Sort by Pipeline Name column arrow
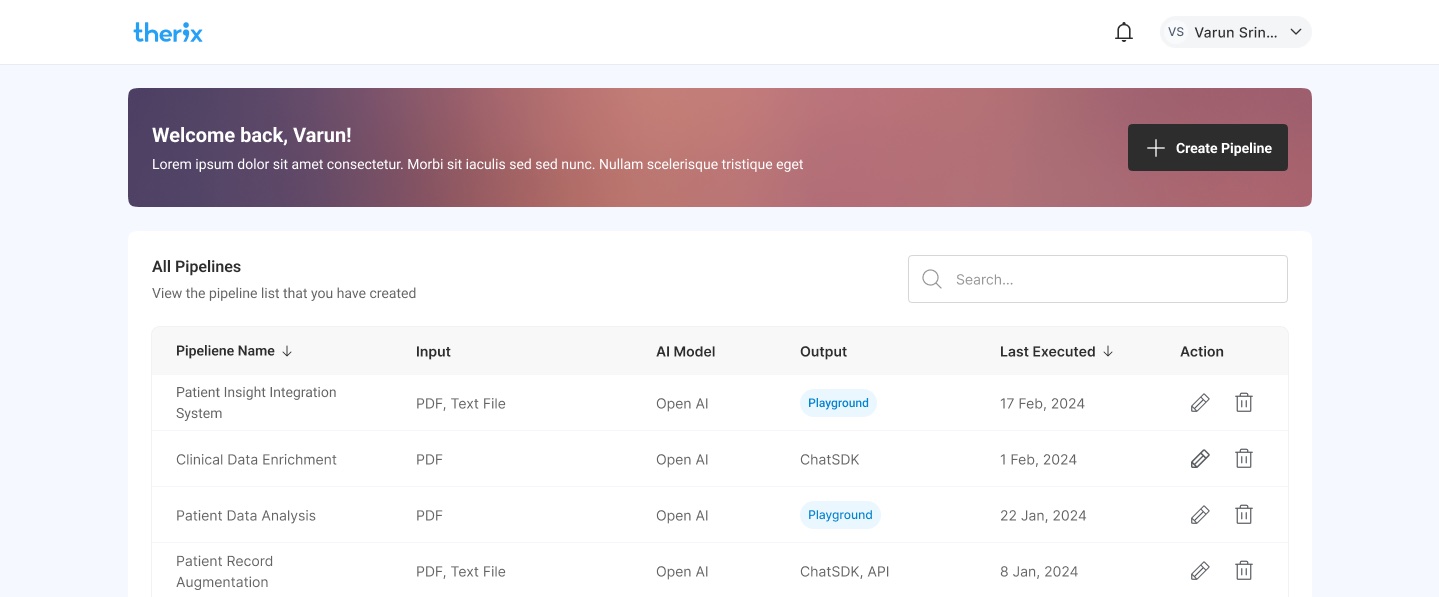 tap(287, 351)
